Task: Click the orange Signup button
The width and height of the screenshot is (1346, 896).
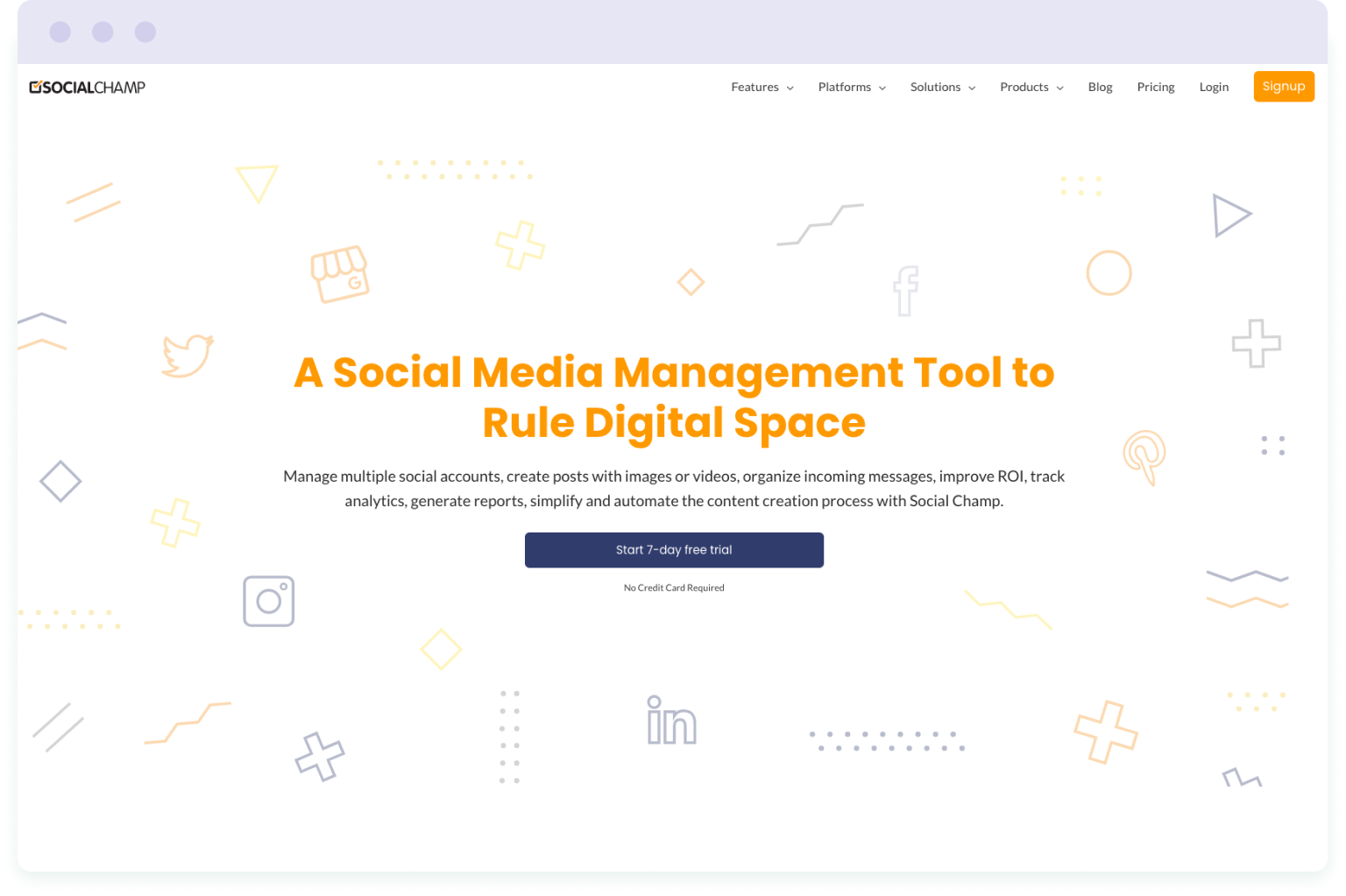Action: coord(1284,86)
